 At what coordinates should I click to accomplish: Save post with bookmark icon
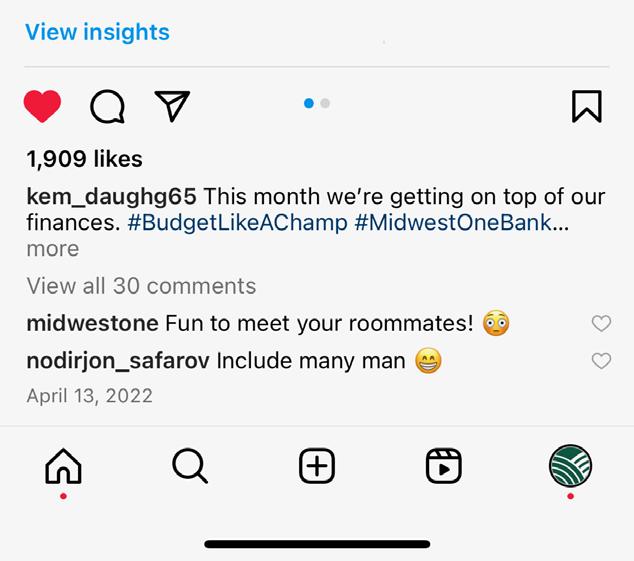tap(587, 106)
